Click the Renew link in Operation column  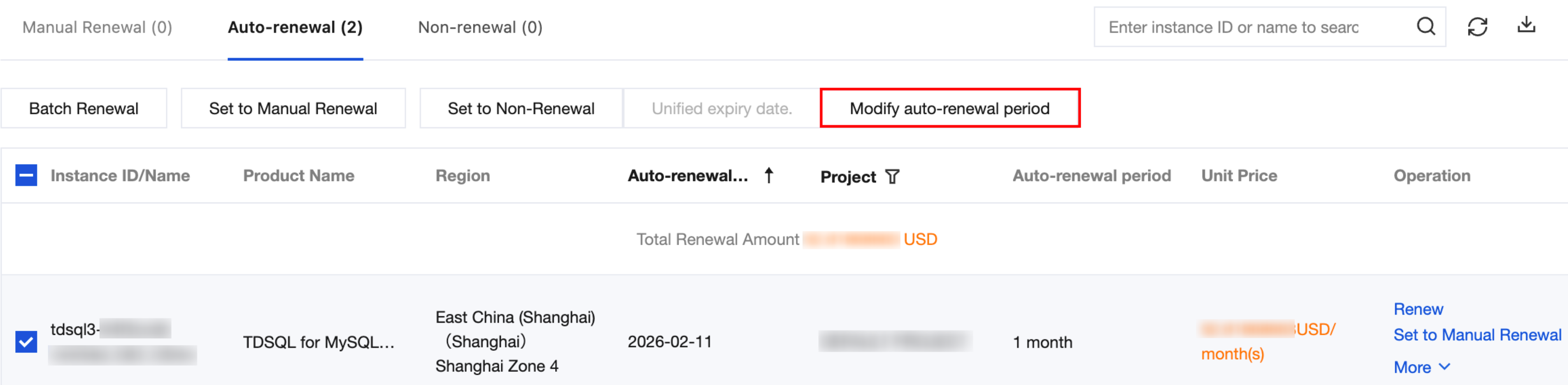(1418, 309)
